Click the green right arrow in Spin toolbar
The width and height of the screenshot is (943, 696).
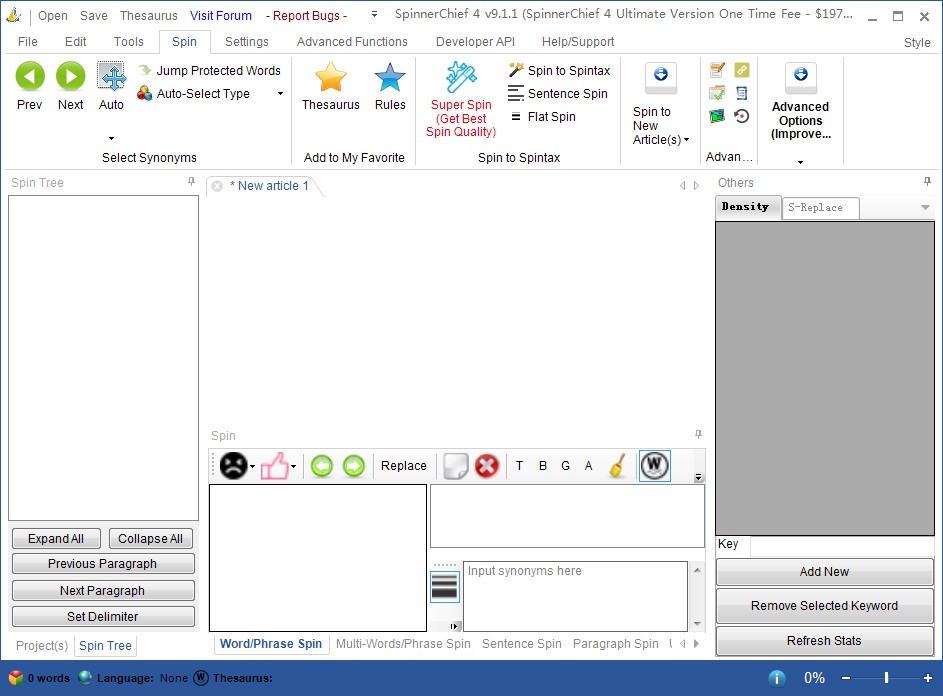tap(354, 466)
